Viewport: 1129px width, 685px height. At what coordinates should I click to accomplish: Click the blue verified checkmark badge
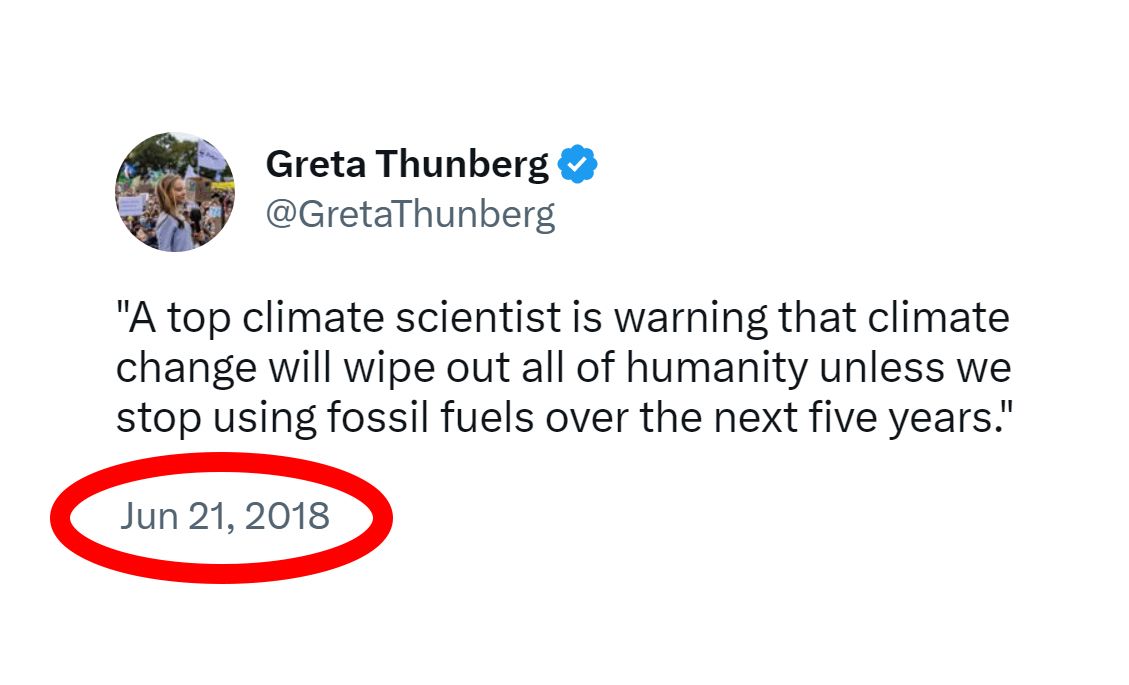pyautogui.click(x=577, y=164)
